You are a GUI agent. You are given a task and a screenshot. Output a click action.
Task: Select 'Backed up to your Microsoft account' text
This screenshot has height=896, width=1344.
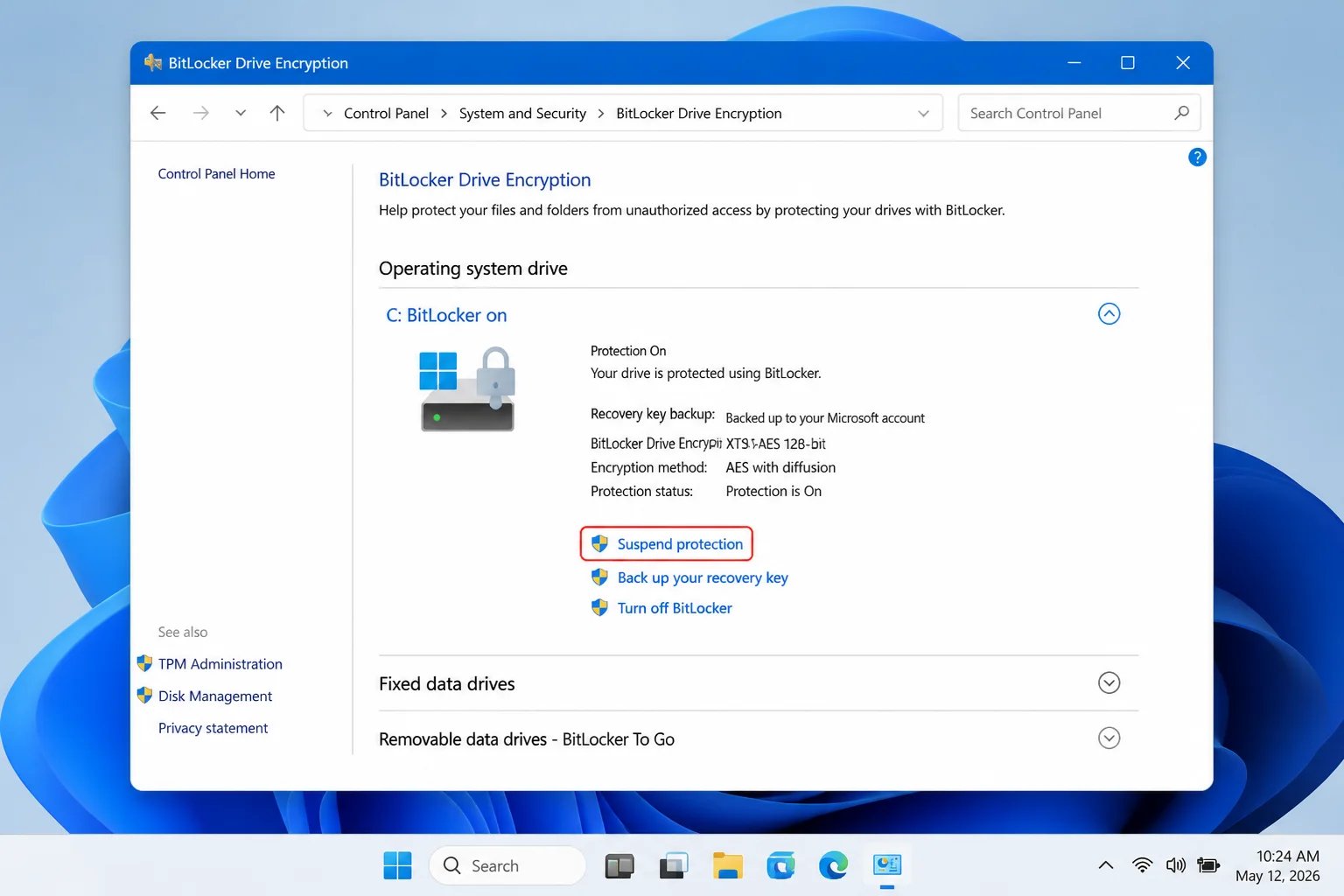[x=825, y=418]
